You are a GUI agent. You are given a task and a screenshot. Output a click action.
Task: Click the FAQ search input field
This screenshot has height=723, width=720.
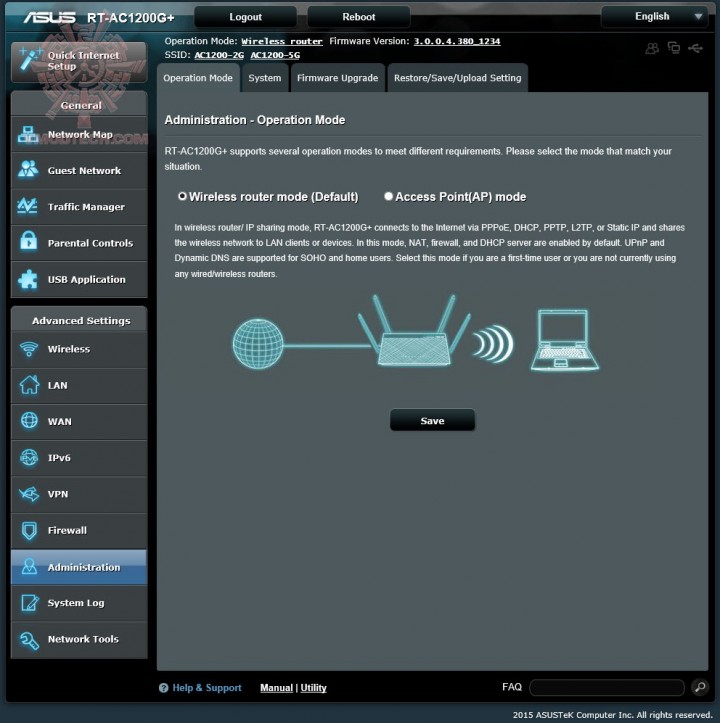click(607, 687)
